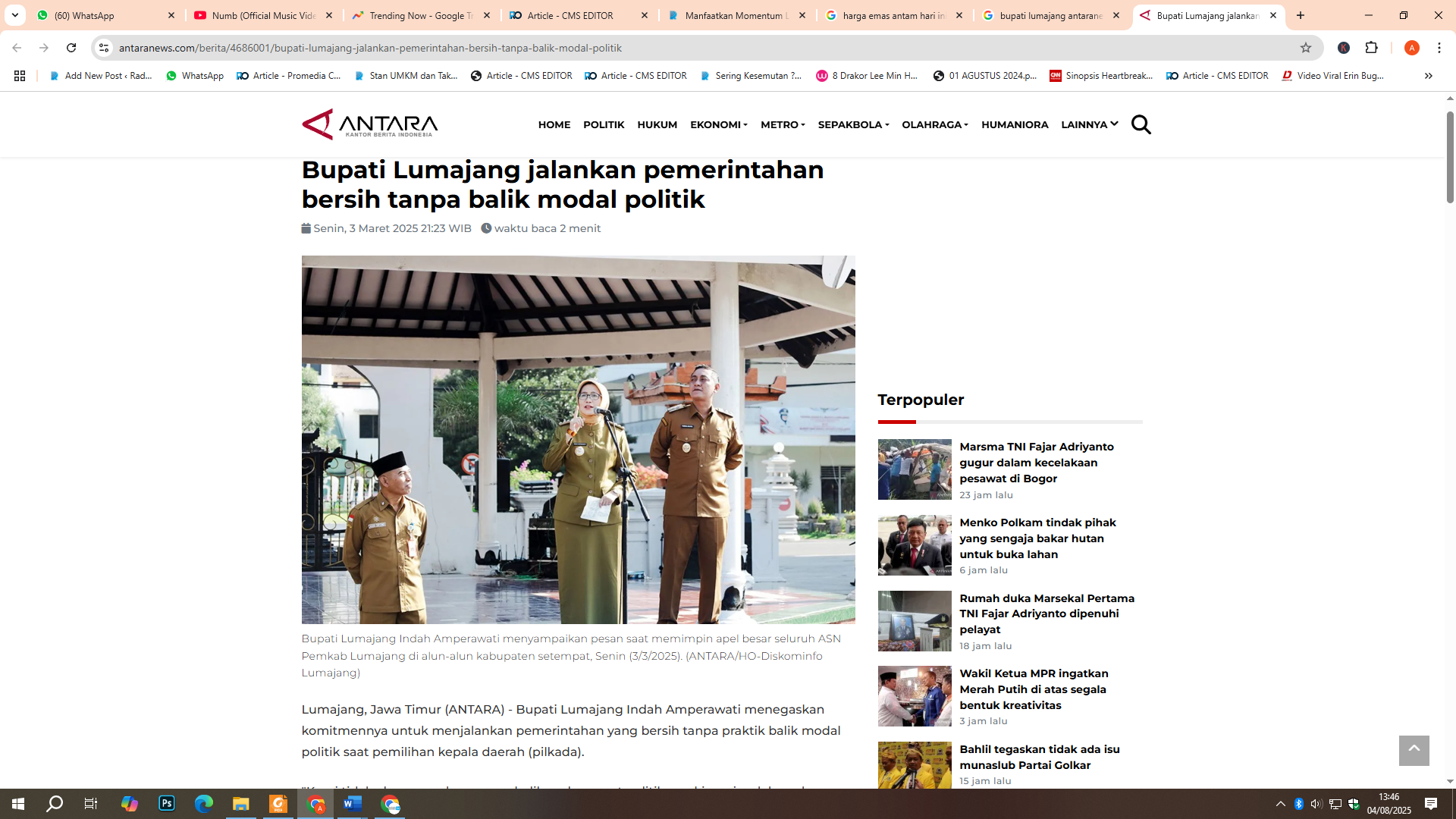Click the site information icon in address bar
This screenshot has height=819, width=1456.
[x=104, y=48]
